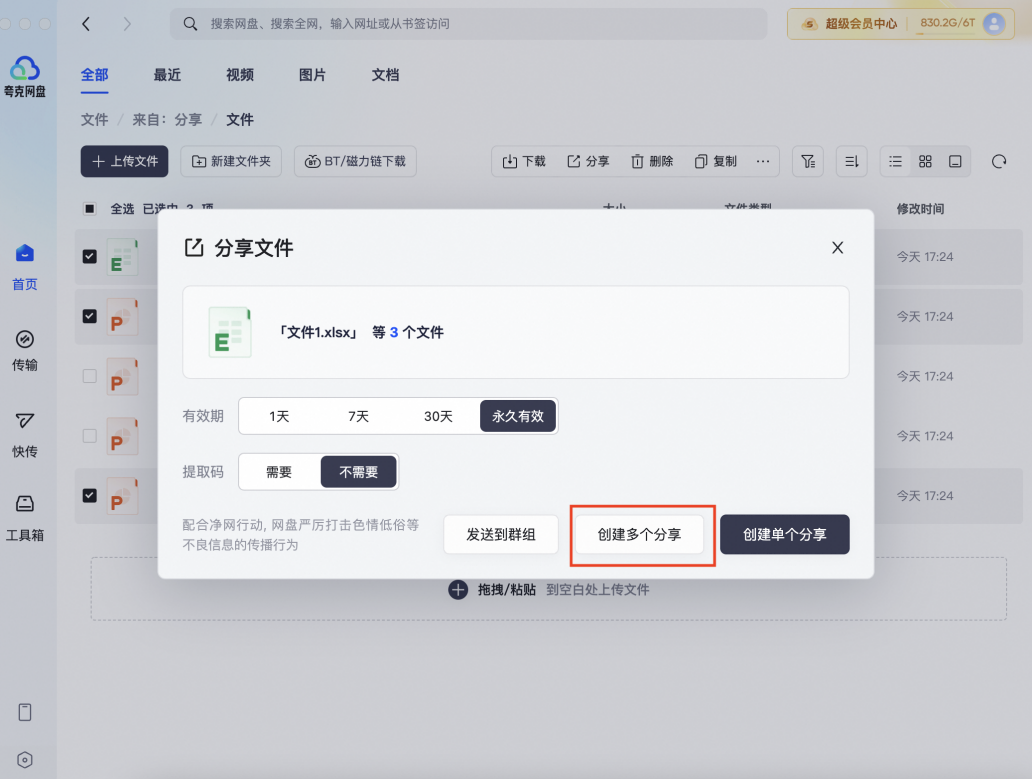
Task: Click the back navigation arrow
Action: click(x=87, y=23)
